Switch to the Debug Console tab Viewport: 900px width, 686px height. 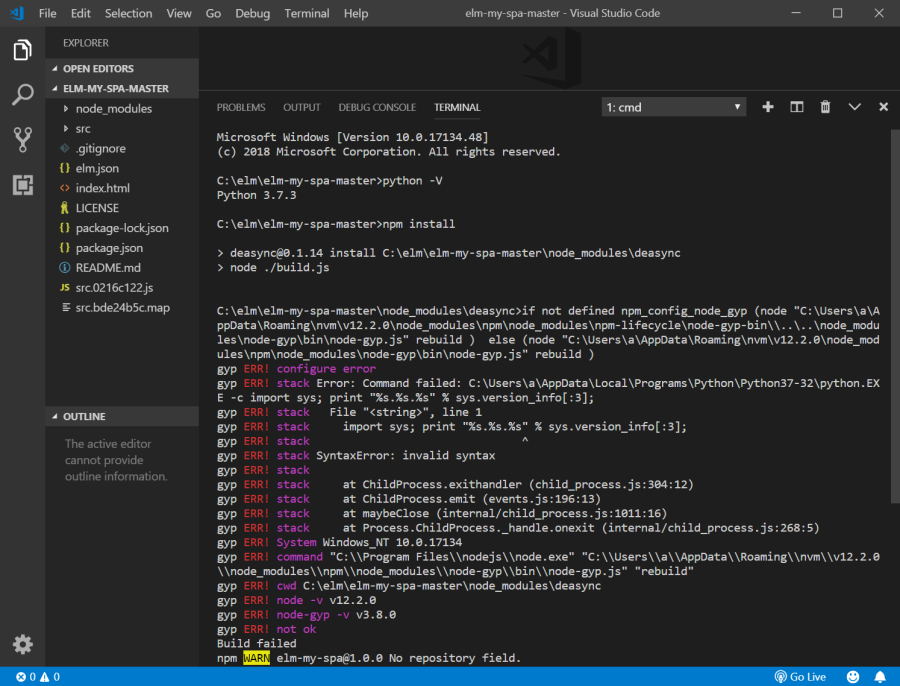(x=377, y=107)
